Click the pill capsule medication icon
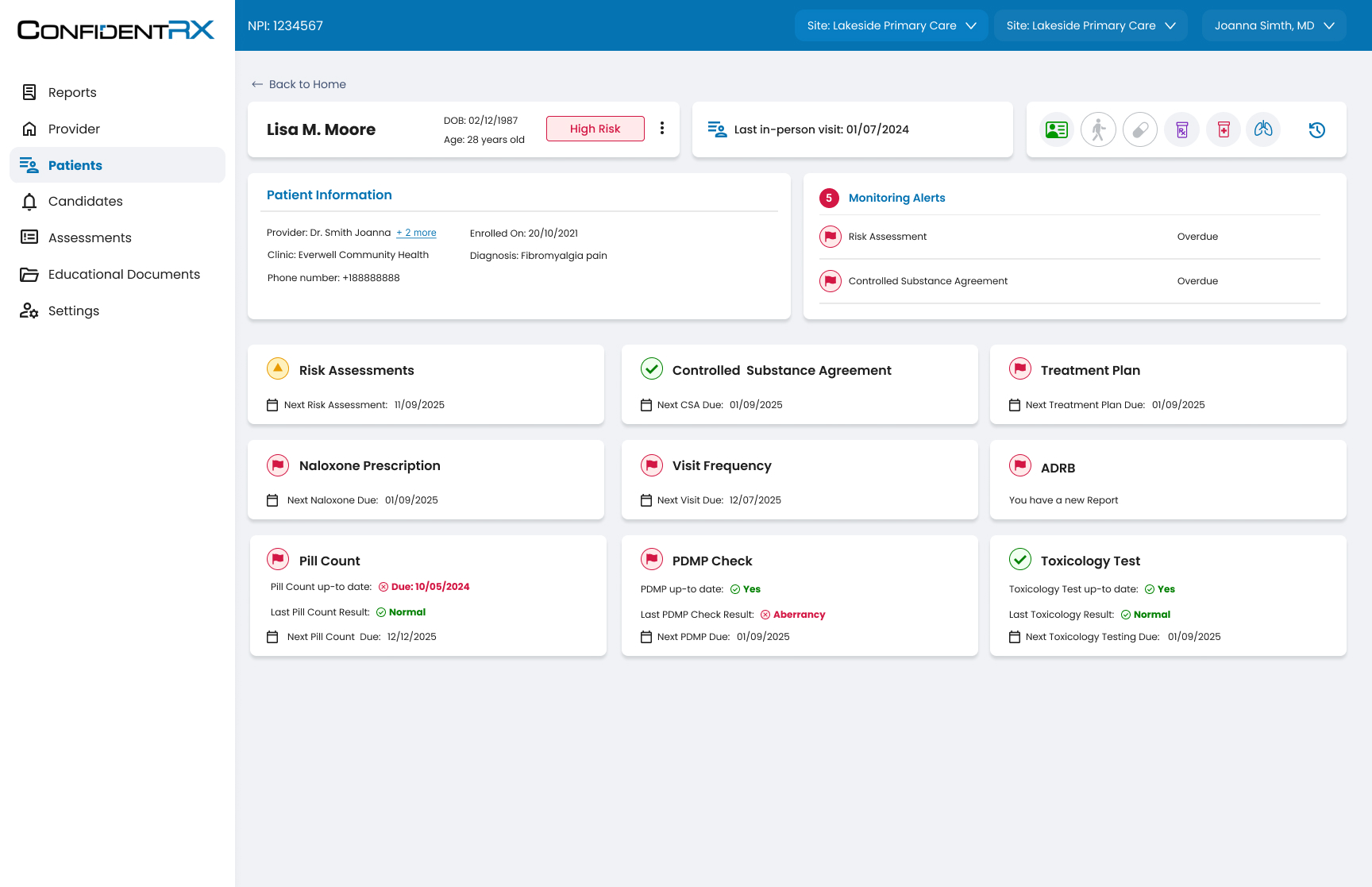Screen dimensions: 1372x887 [1140, 129]
